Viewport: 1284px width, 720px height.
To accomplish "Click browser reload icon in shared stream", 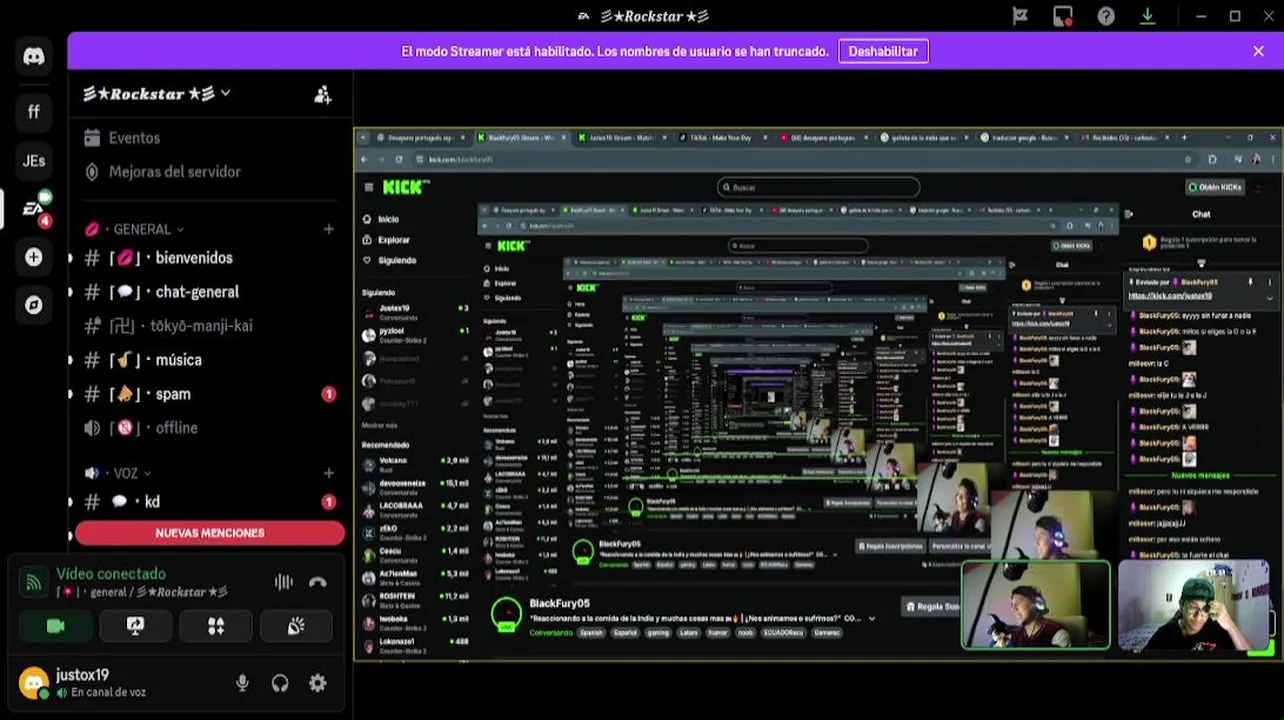I will pyautogui.click(x=400, y=159).
